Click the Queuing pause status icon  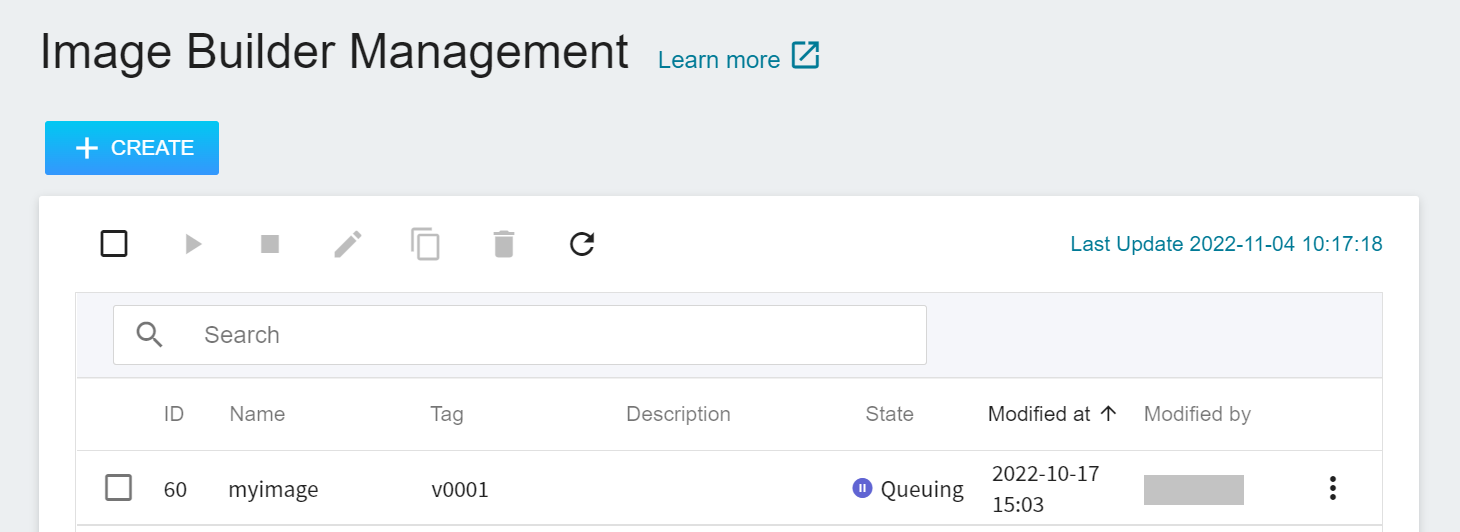862,488
